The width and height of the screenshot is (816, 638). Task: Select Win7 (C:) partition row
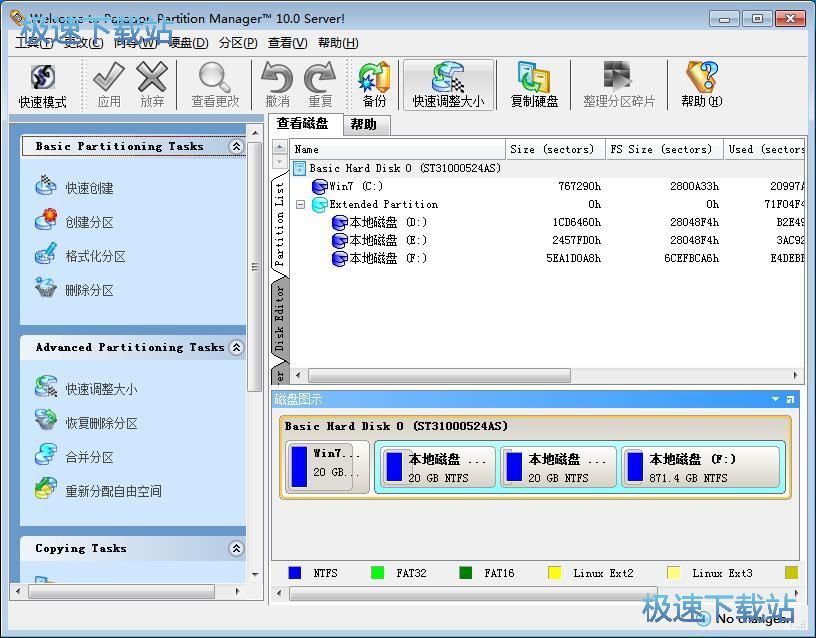(546, 186)
